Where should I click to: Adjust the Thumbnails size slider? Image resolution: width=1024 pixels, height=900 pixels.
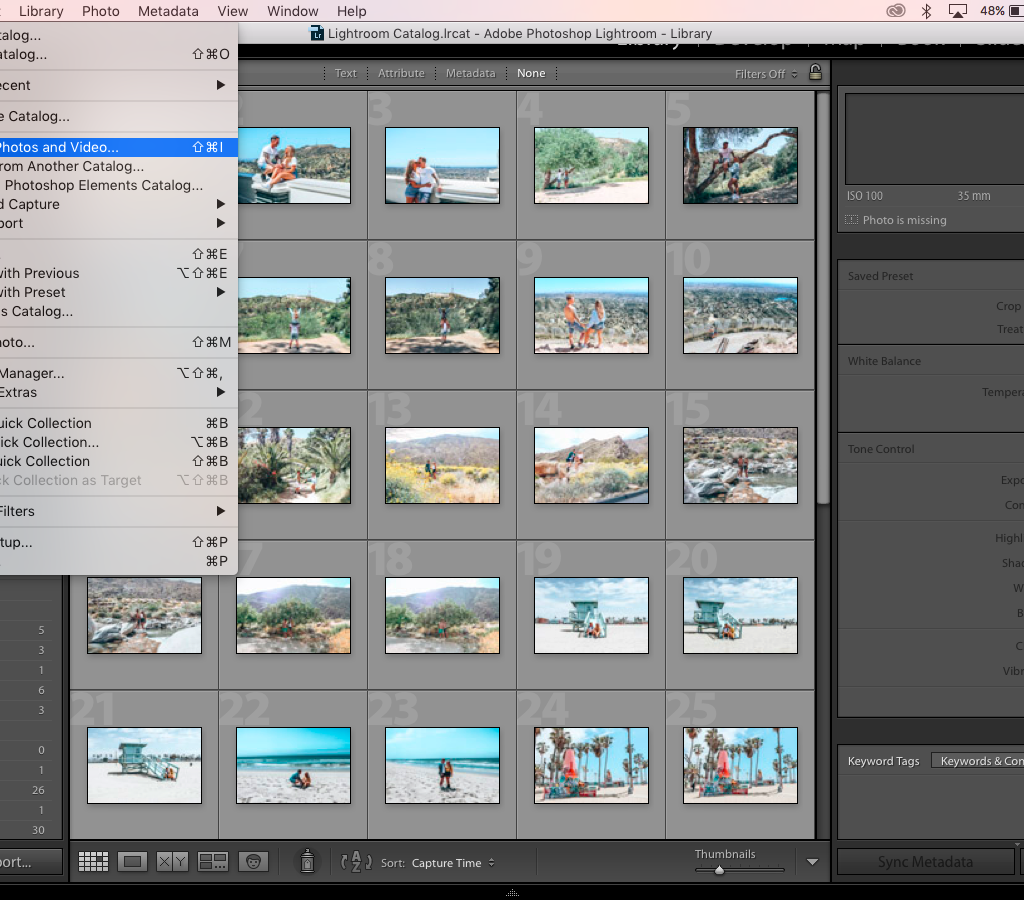click(x=719, y=870)
